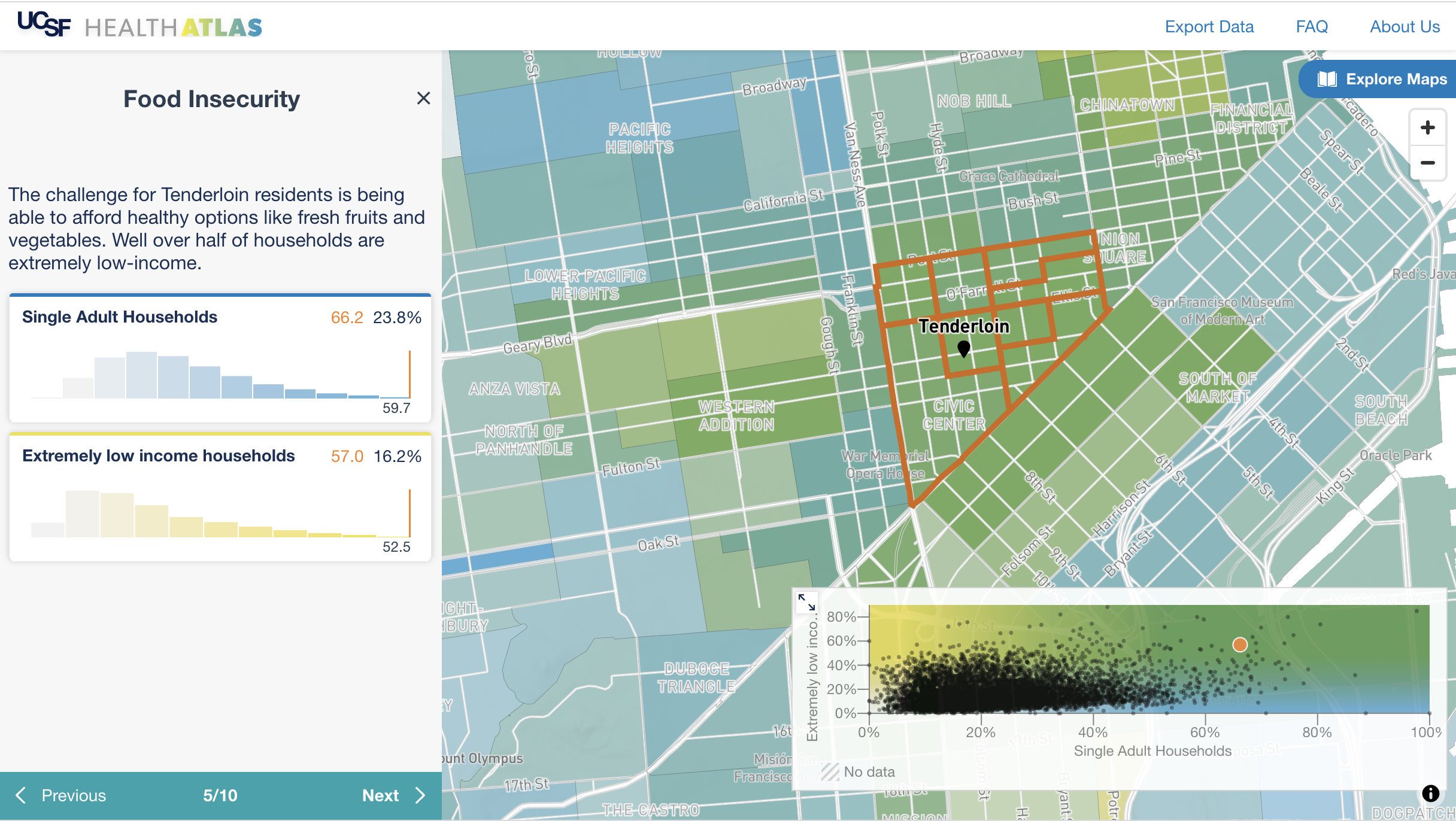Expand the scatterplot legend
The image size is (1456, 821).
pyautogui.click(x=806, y=602)
